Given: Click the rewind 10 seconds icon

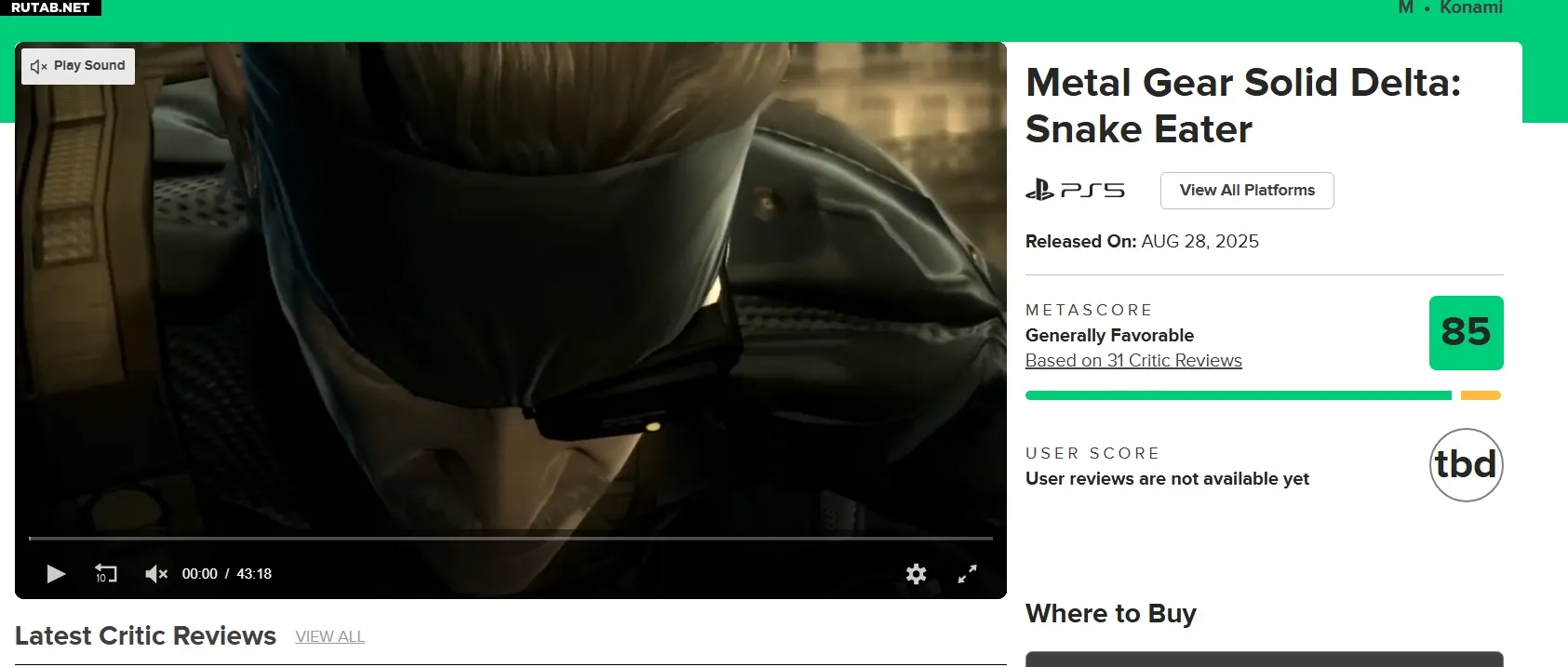Looking at the screenshot, I should [105, 574].
